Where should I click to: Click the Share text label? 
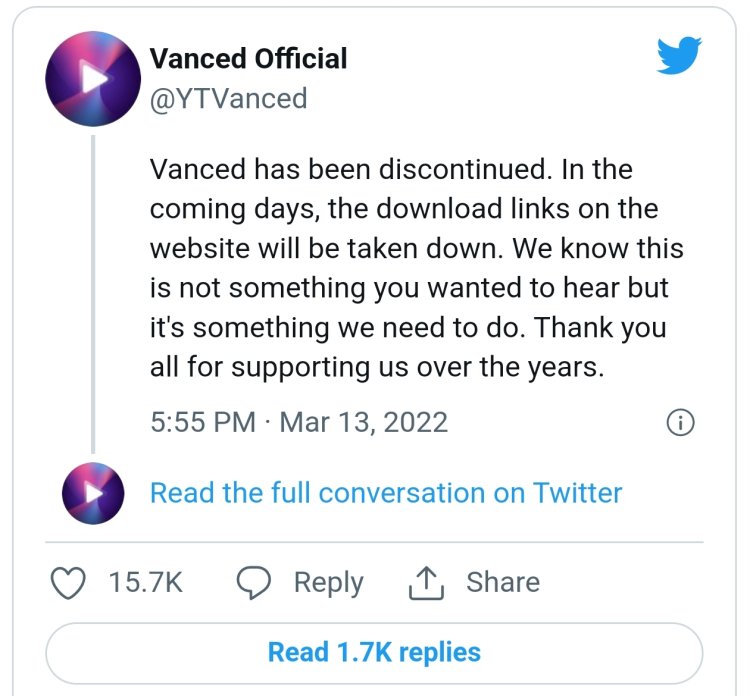click(x=503, y=582)
